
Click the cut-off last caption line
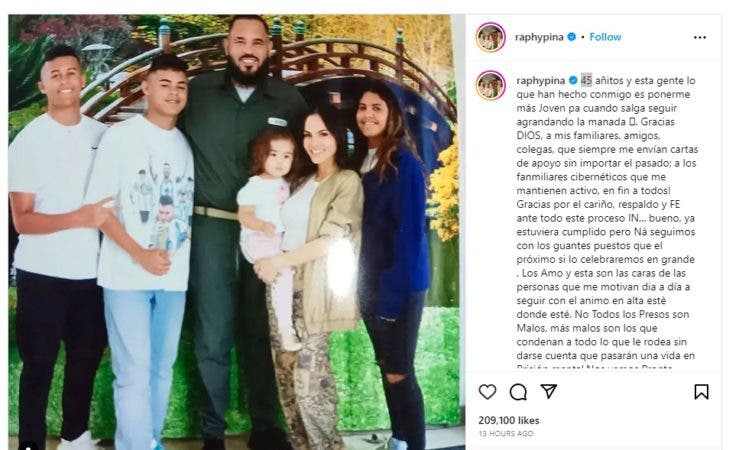(x=595, y=367)
